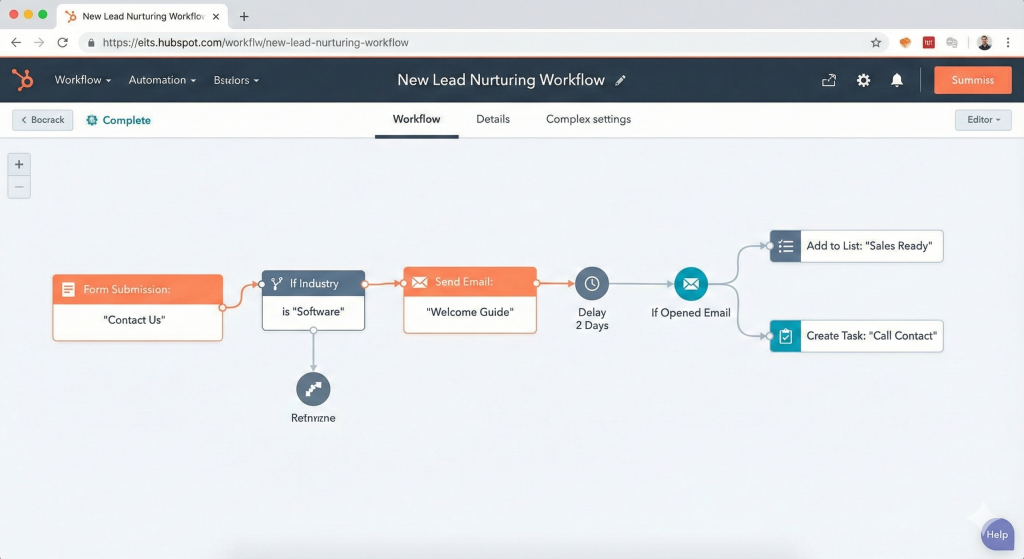This screenshot has height=559, width=1024.
Task: Click the pencil icon to rename workflow
Action: 621,80
